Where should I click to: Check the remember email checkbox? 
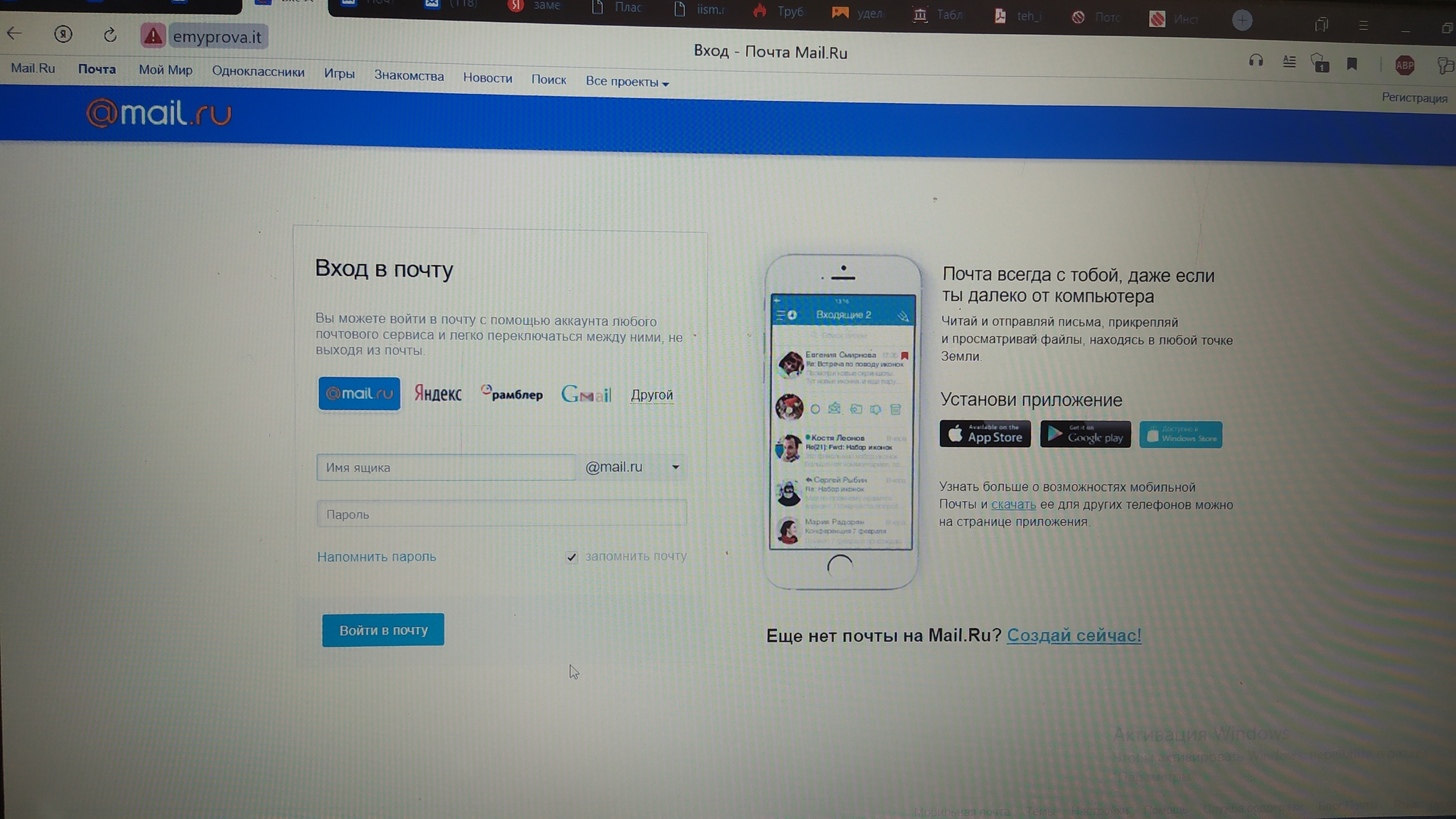570,556
